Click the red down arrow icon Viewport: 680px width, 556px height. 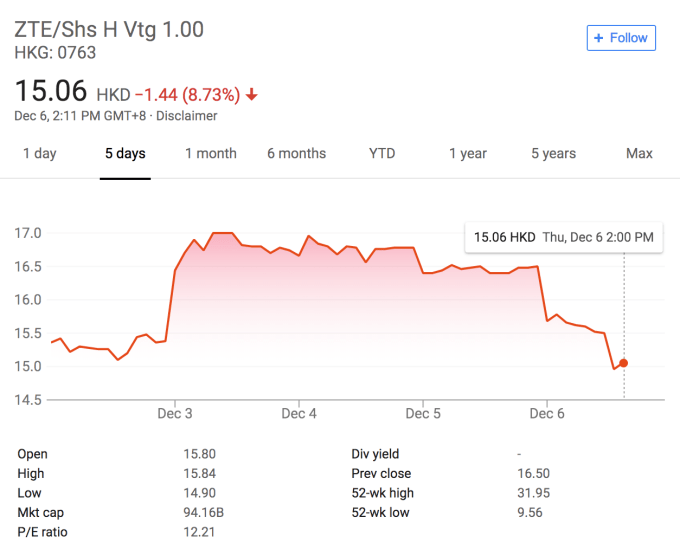tap(252, 95)
